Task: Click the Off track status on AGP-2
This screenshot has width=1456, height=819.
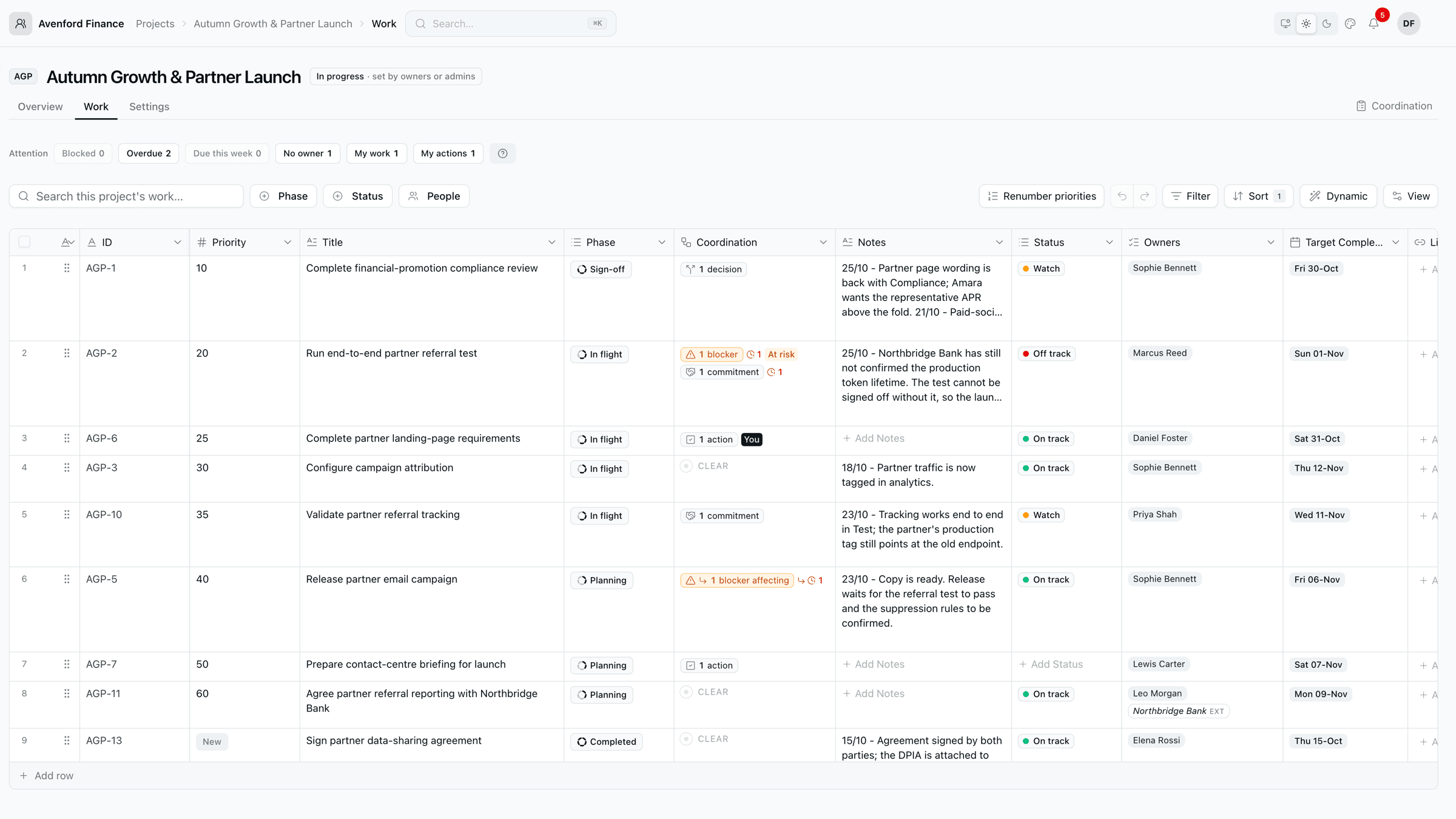Action: pos(1046,354)
